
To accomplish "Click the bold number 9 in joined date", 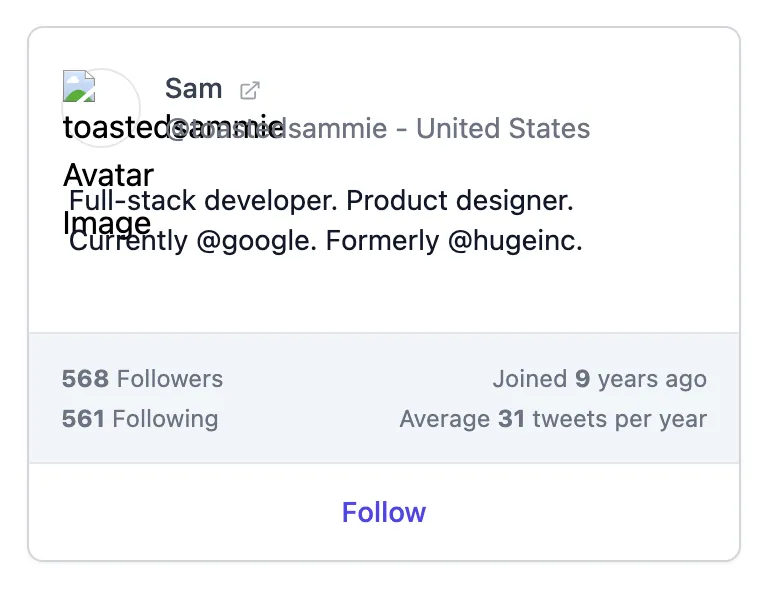I will pyautogui.click(x=582, y=379).
